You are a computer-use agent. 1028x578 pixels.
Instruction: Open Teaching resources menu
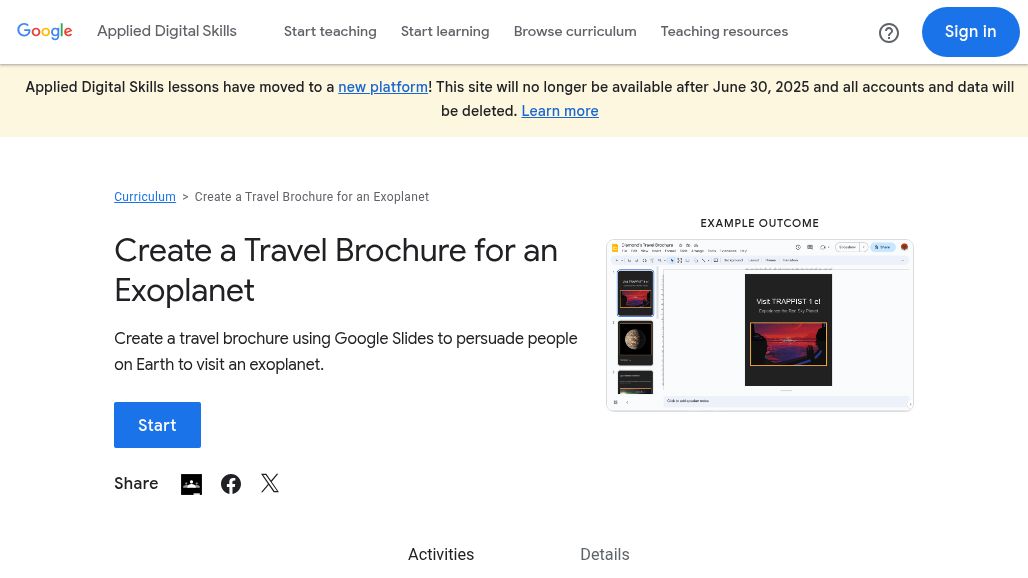(724, 31)
